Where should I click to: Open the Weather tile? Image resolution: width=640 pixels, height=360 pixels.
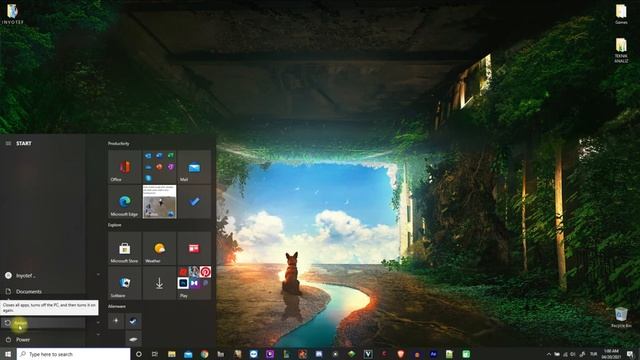click(159, 248)
